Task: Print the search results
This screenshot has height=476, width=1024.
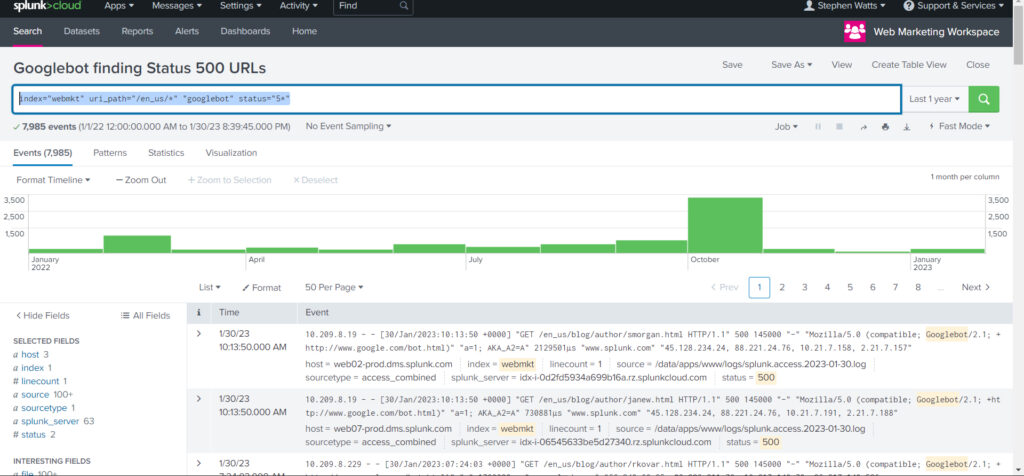Action: pos(884,127)
